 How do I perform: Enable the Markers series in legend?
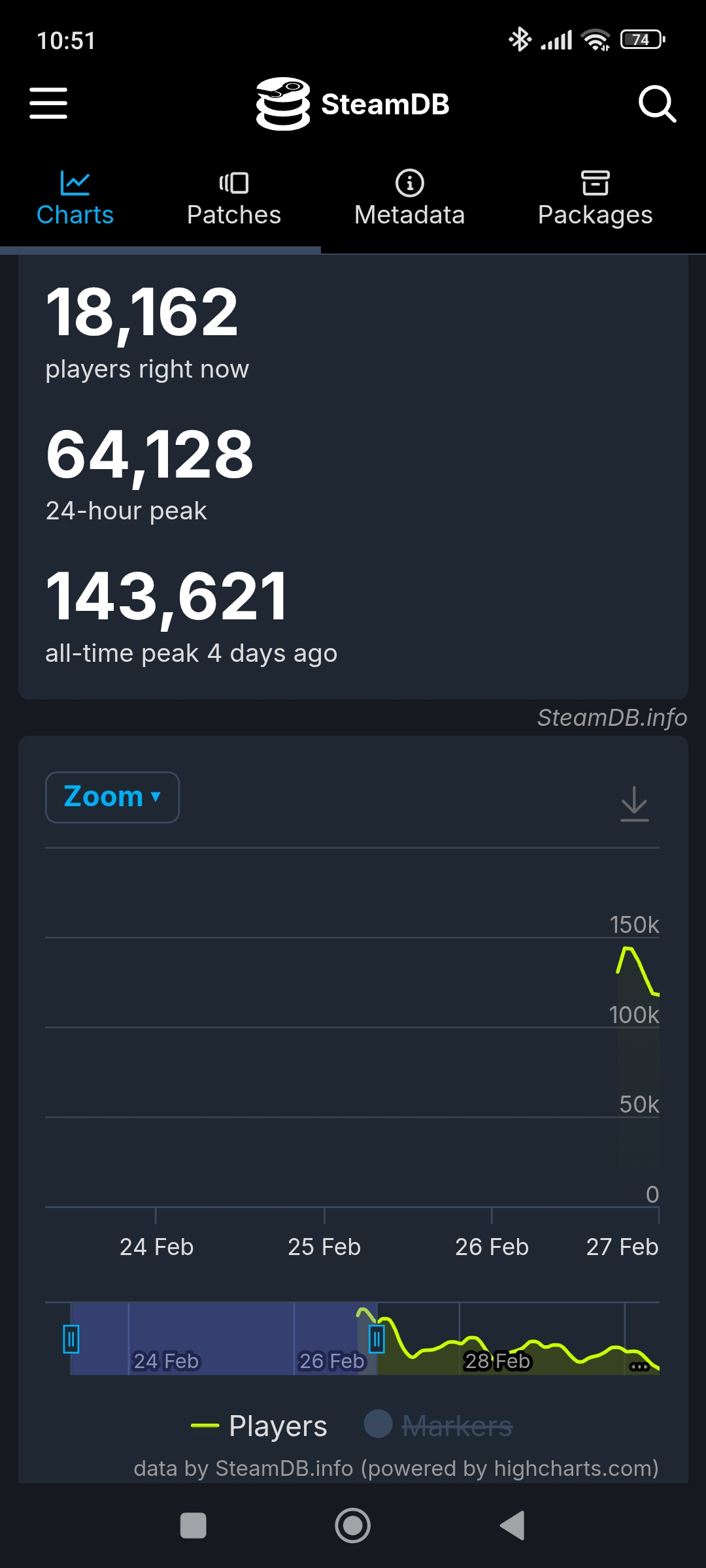(439, 1426)
